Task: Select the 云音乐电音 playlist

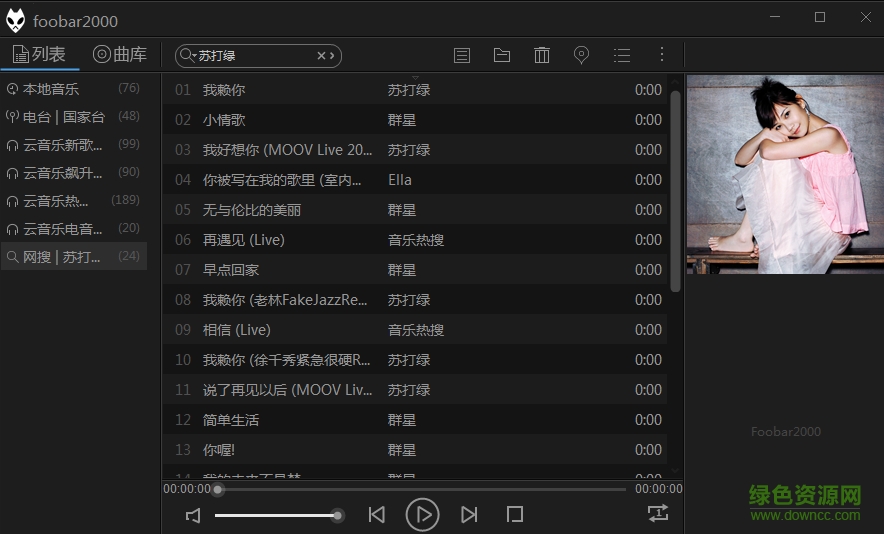Action: [74, 228]
